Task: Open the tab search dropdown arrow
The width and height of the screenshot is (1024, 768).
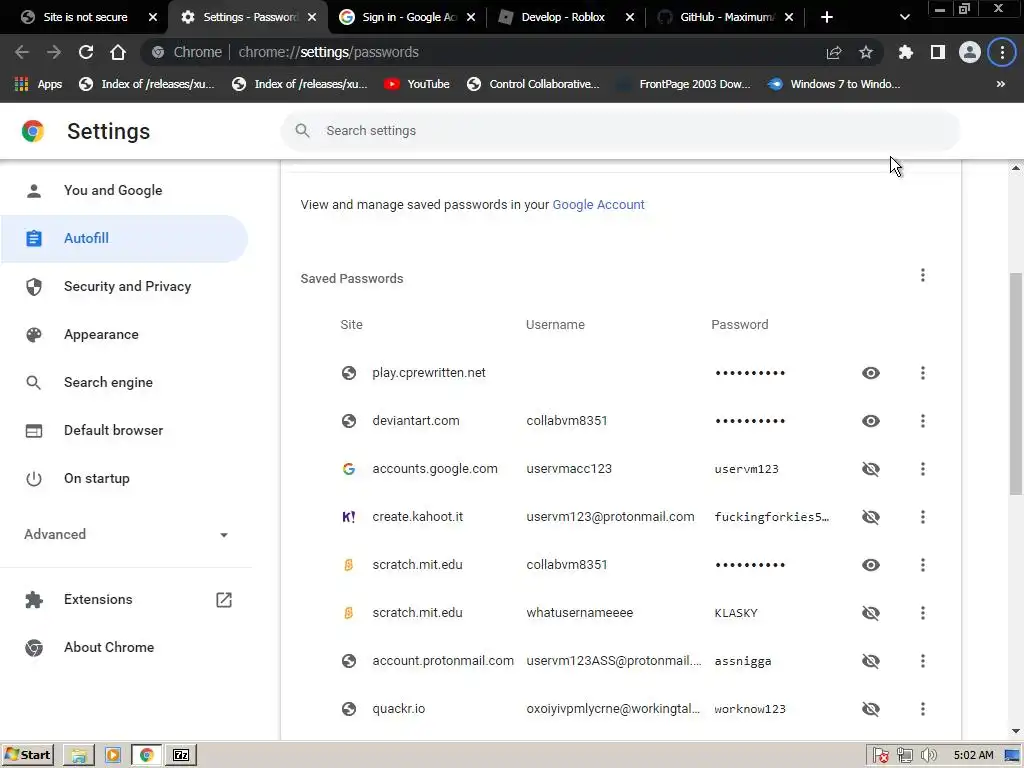Action: 904,17
